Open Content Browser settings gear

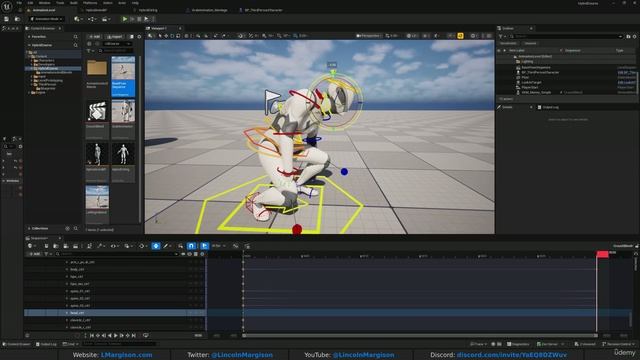point(139,37)
